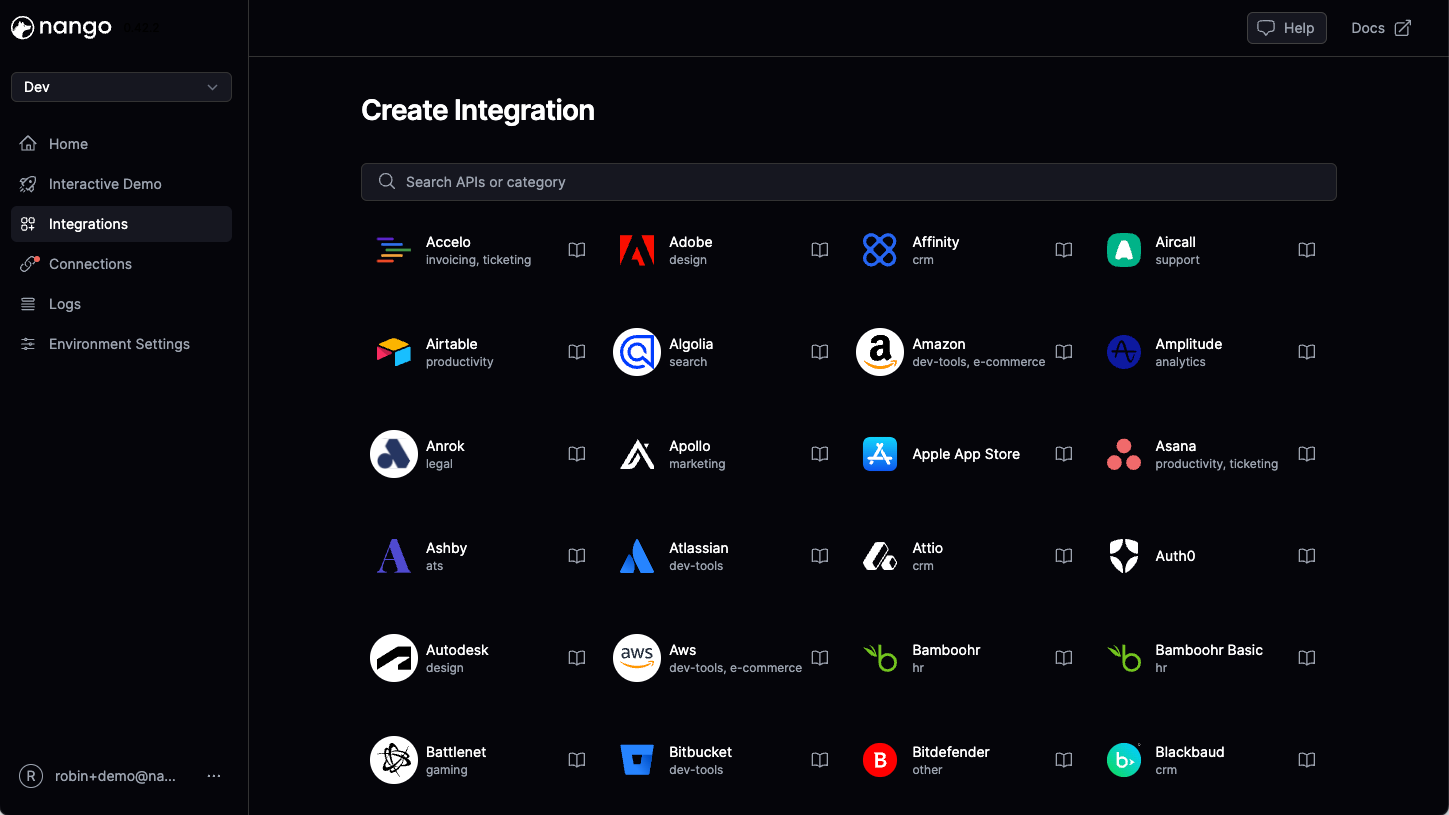Go to Home in sidebar
This screenshot has width=1449, height=815.
(121, 144)
